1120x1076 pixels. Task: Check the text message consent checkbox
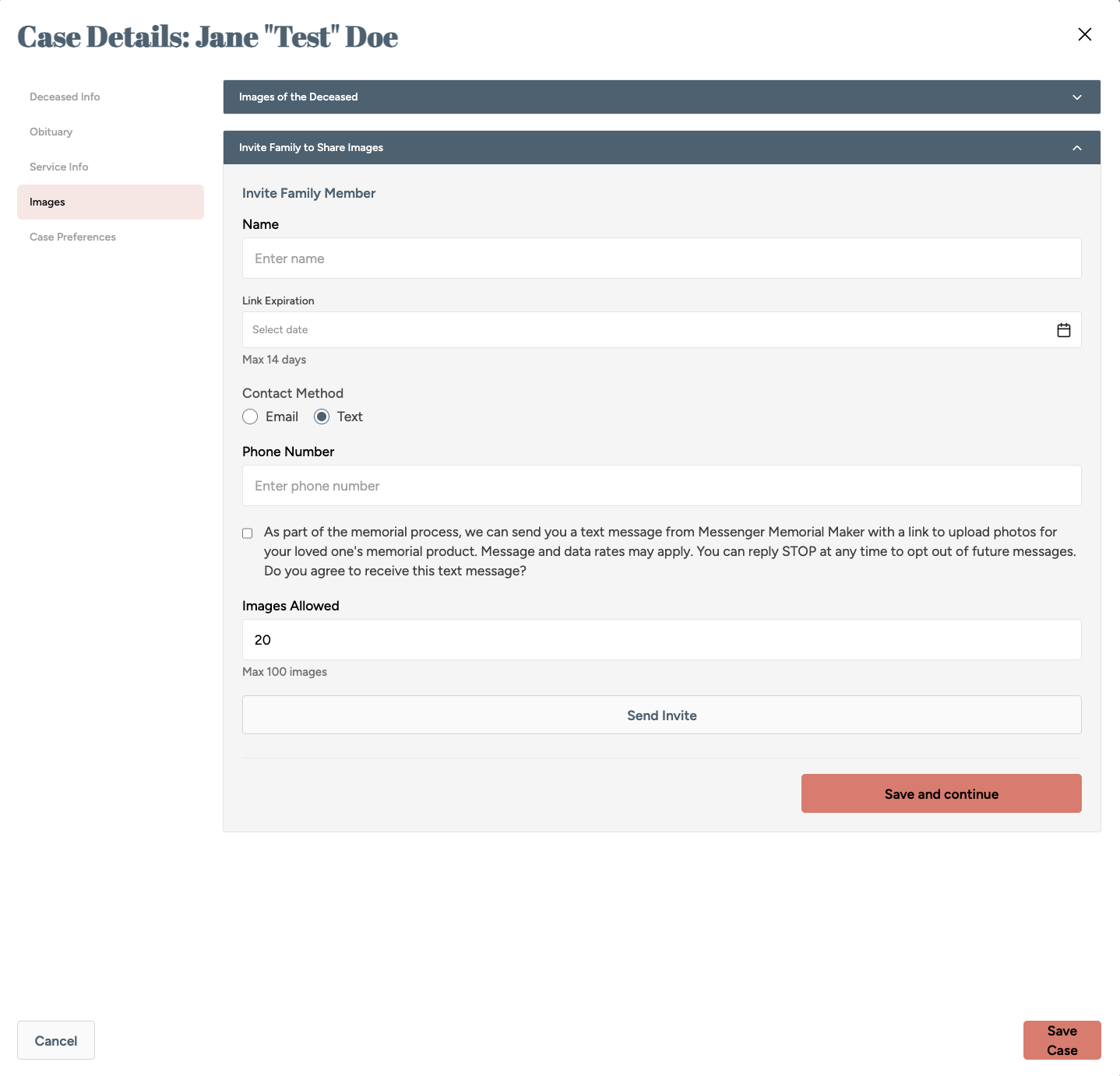[x=248, y=533]
